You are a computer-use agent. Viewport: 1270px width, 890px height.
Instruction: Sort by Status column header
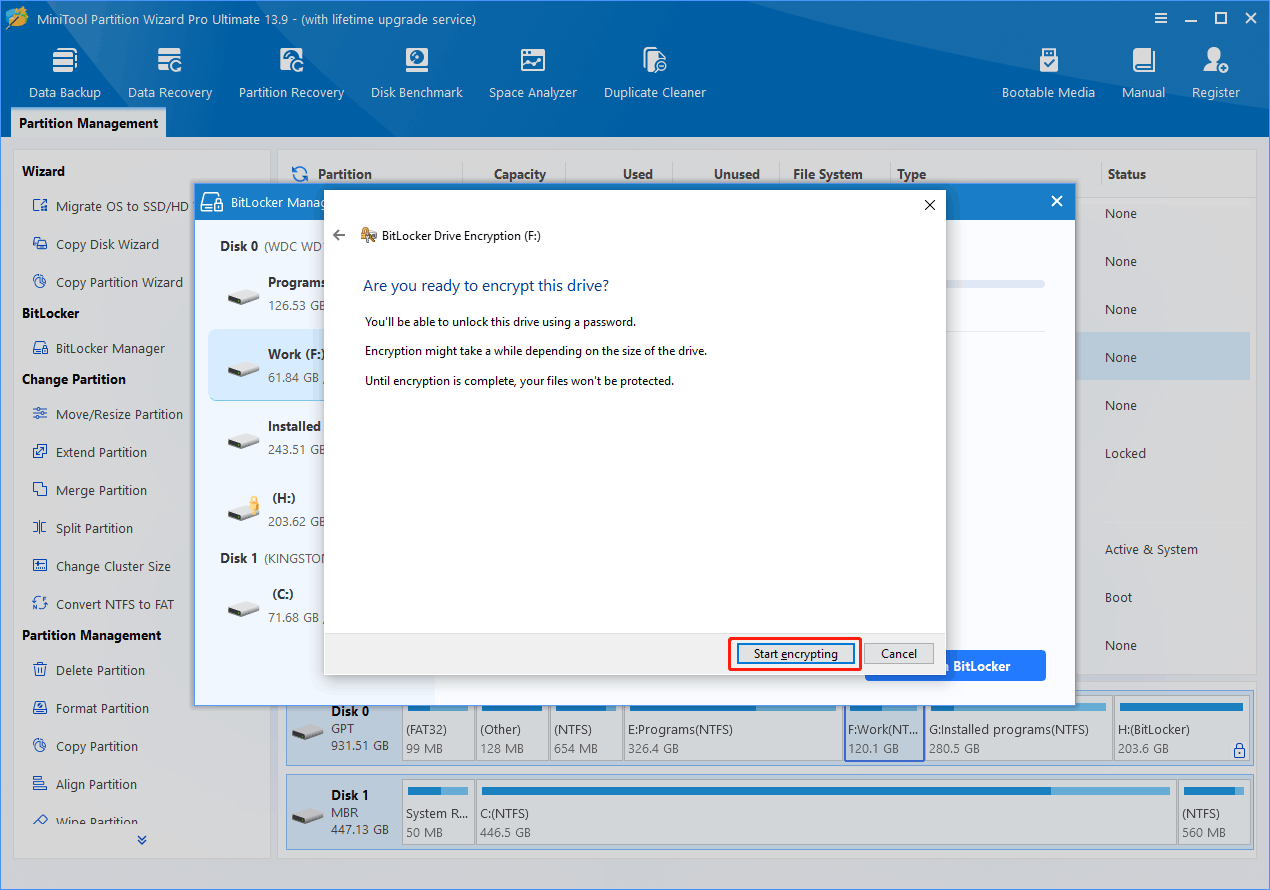tap(1127, 174)
